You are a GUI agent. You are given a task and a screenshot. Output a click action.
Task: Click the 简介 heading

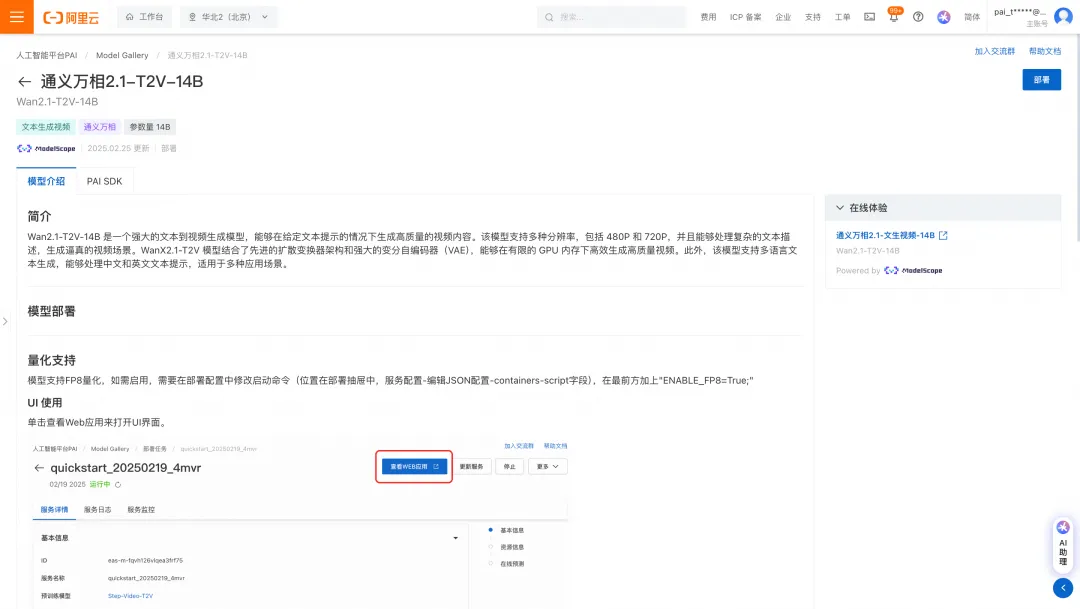coord(39,216)
